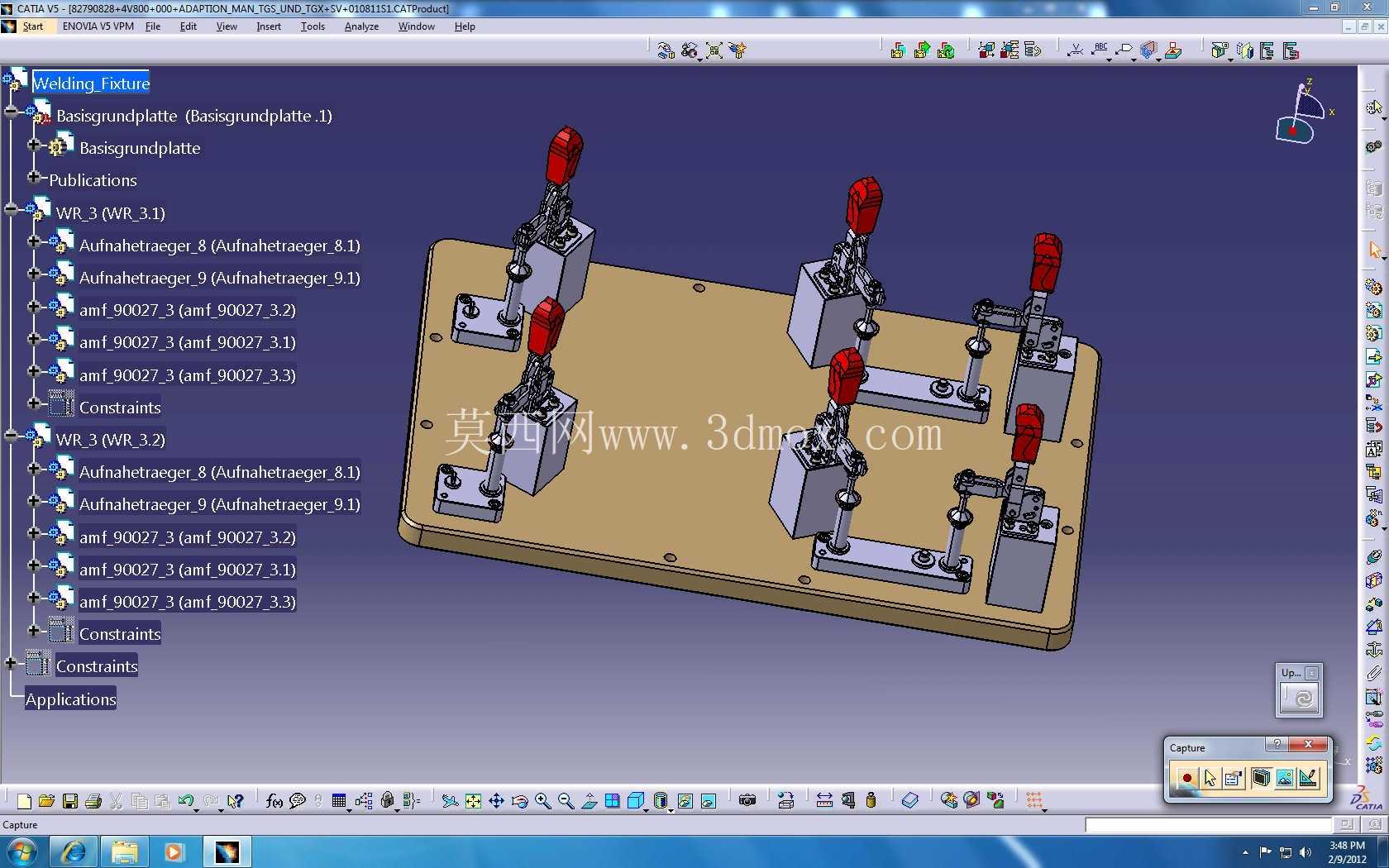Select the Rotate view tool
Screen dimensions: 1389x868
(519, 800)
